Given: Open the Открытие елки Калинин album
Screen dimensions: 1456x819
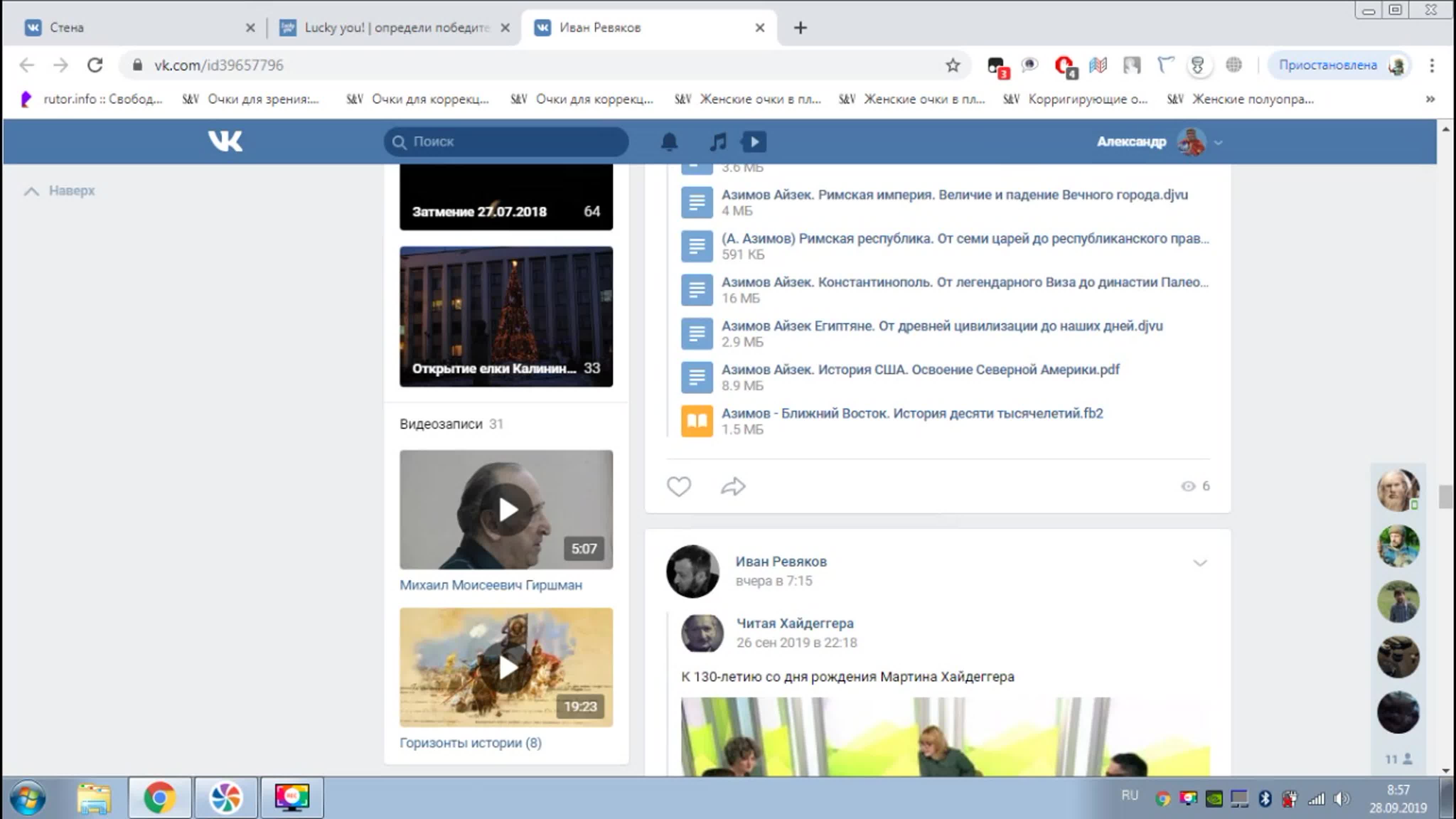Looking at the screenshot, I should click(x=506, y=316).
